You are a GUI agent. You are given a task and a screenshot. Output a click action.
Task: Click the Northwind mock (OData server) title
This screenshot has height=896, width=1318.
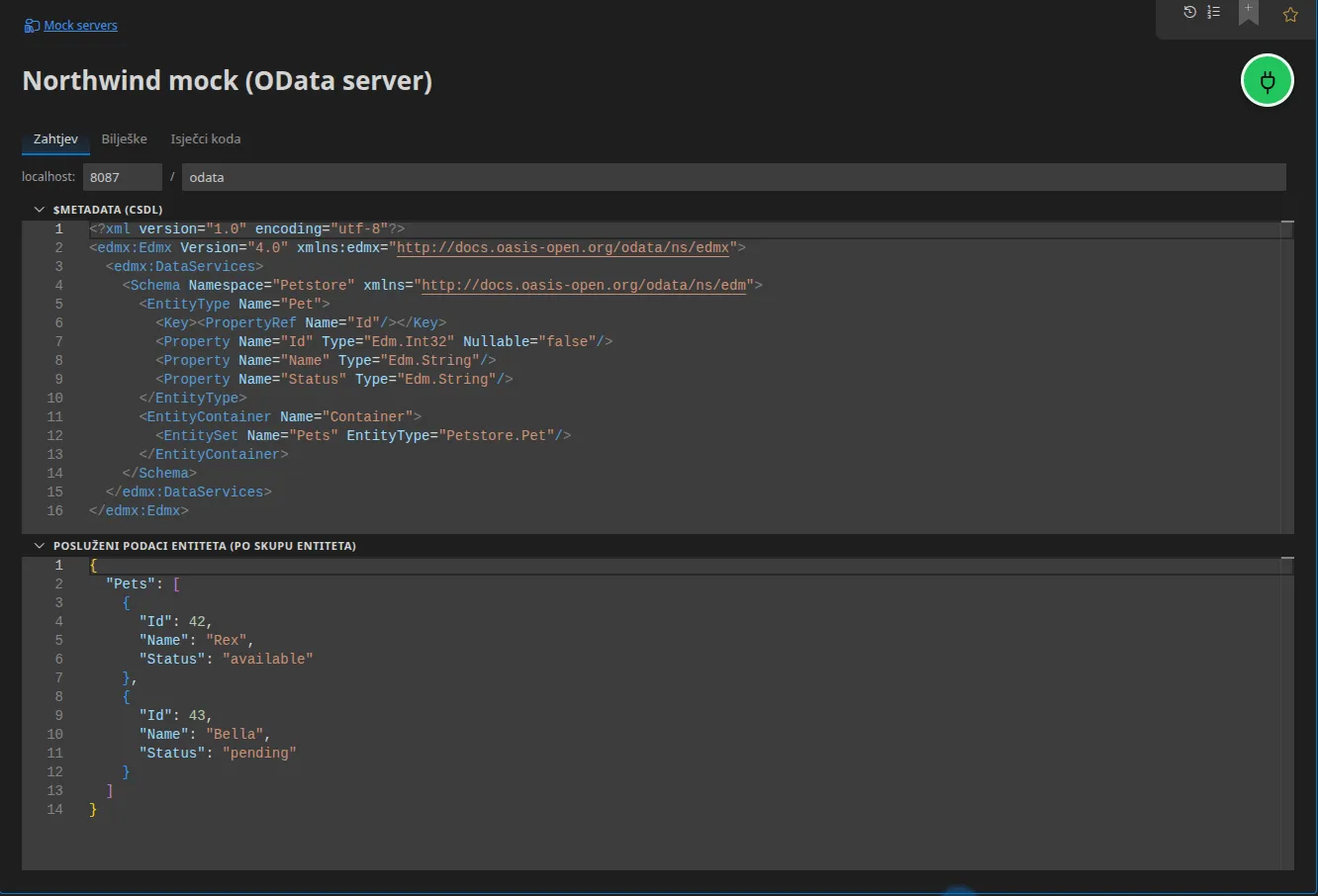(228, 81)
